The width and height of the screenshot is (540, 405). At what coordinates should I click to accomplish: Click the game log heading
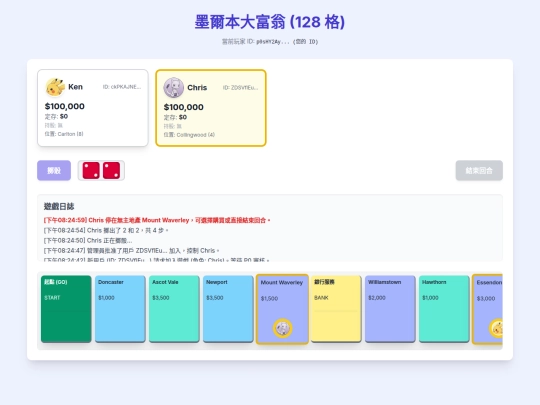pos(59,206)
